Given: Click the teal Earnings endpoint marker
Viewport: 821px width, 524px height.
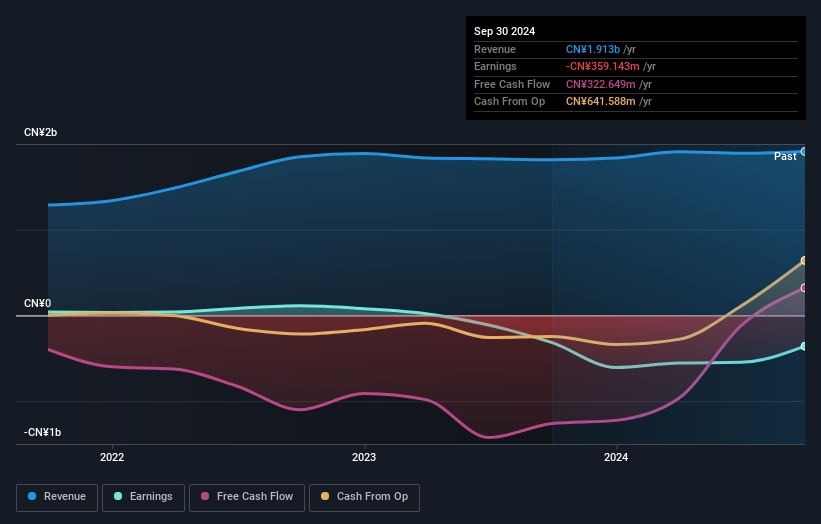Looking at the screenshot, I should pyautogui.click(x=804, y=347).
